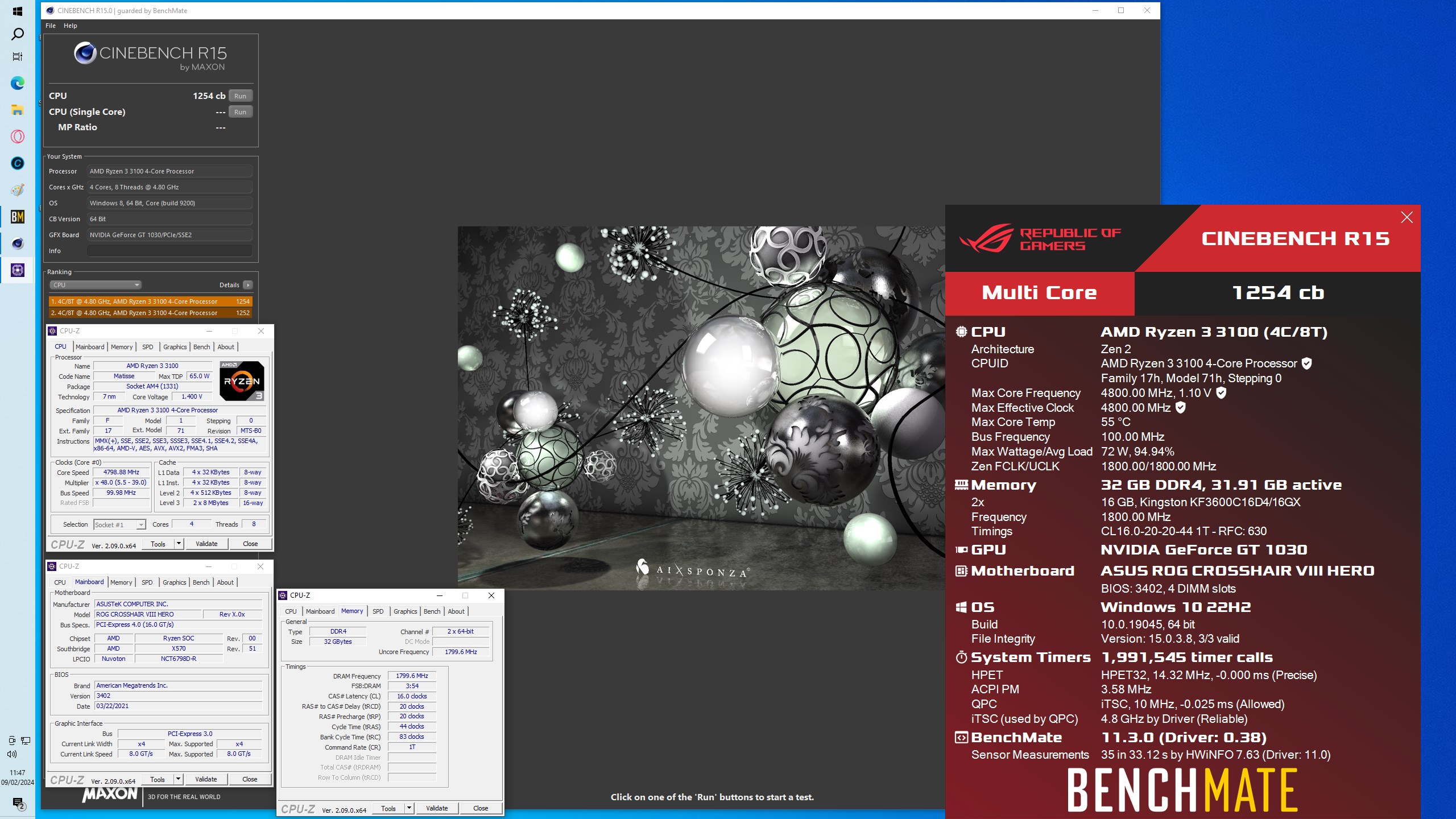Open the taskbar search icon
This screenshot has height=819, width=1456.
pos(18,34)
